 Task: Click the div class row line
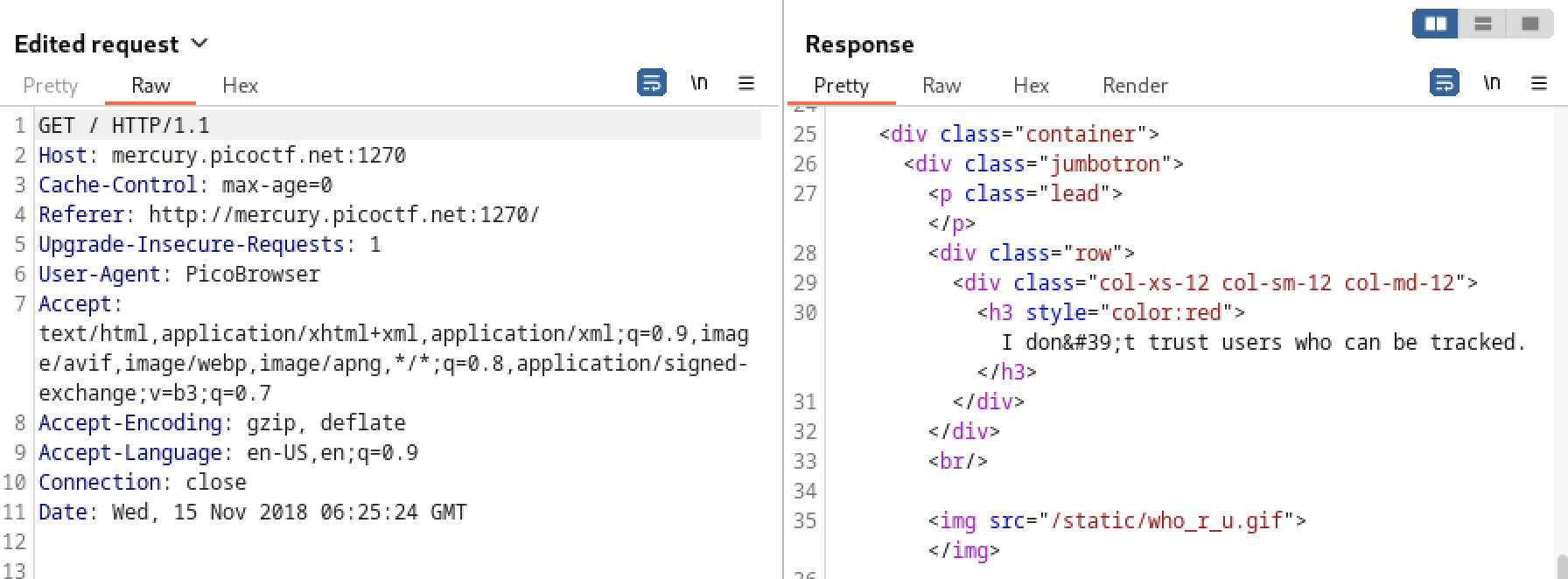1032,254
